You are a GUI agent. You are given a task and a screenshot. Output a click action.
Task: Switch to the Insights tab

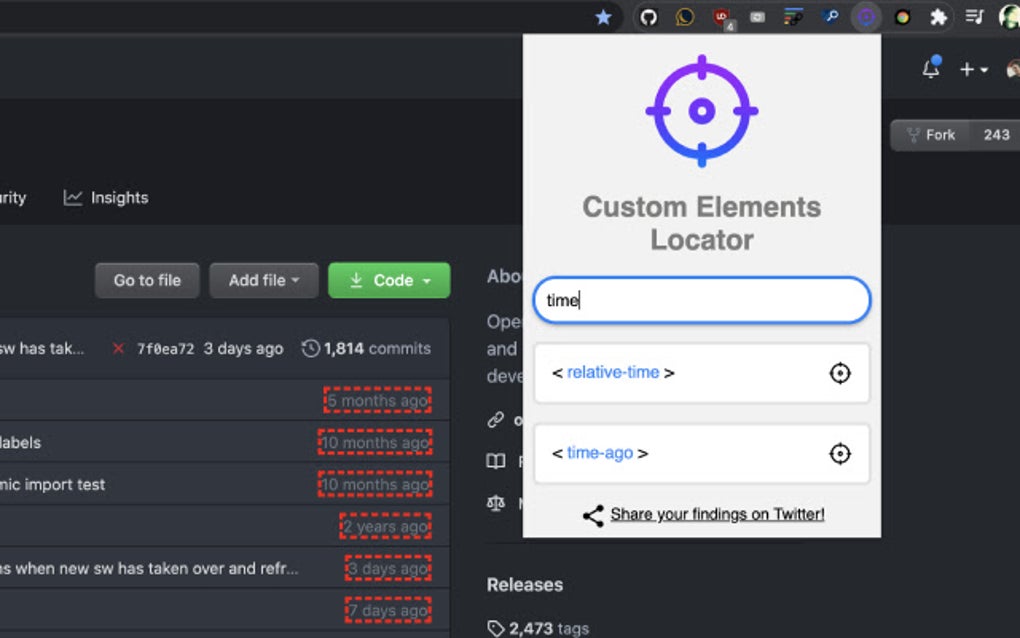click(x=105, y=197)
